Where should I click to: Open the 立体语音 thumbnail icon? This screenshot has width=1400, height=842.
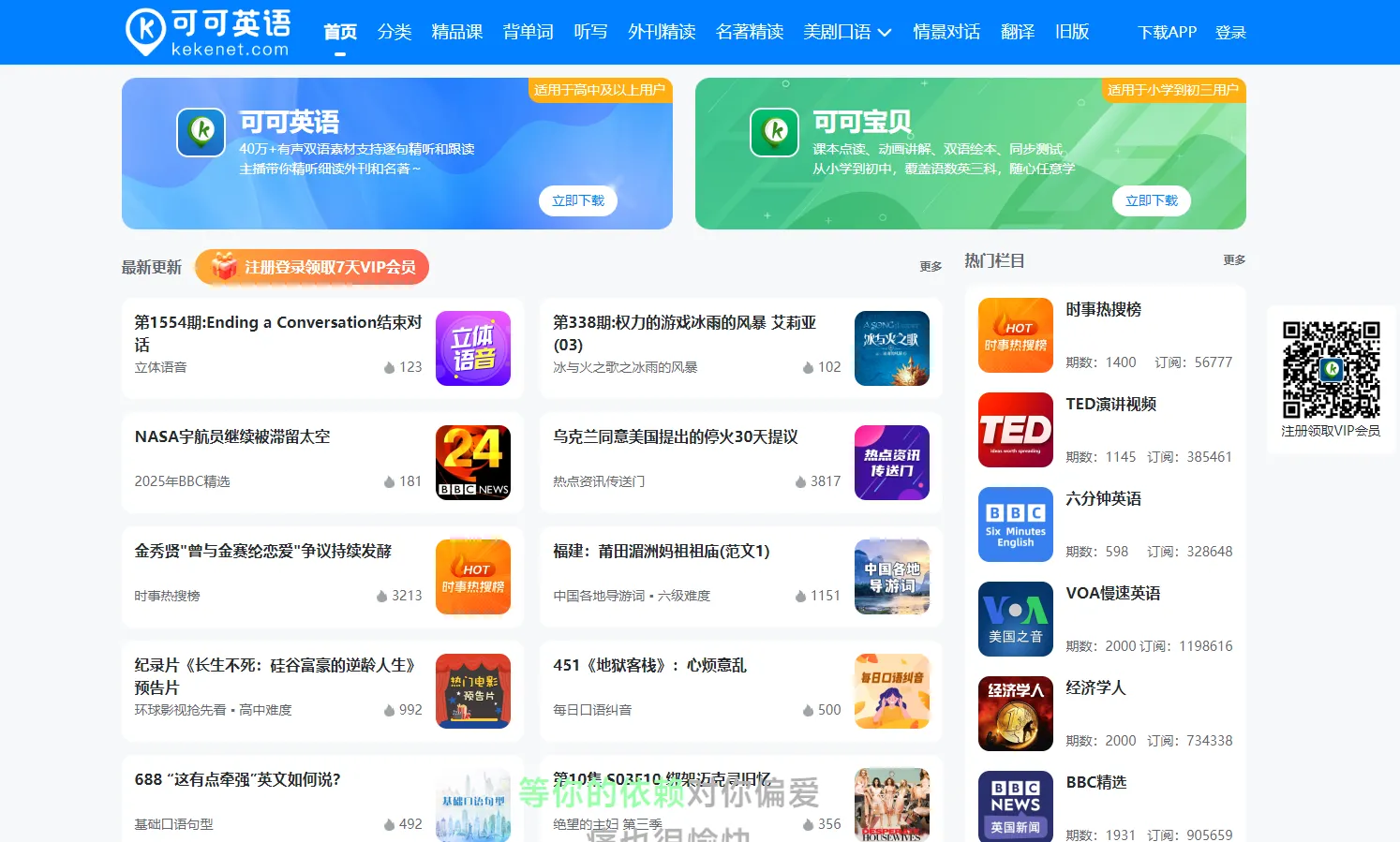[473, 348]
